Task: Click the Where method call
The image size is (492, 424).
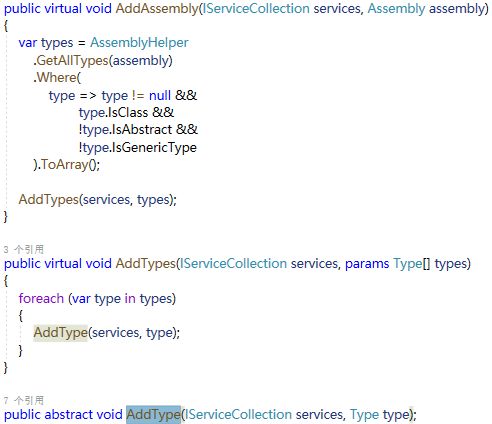Action: (57, 77)
